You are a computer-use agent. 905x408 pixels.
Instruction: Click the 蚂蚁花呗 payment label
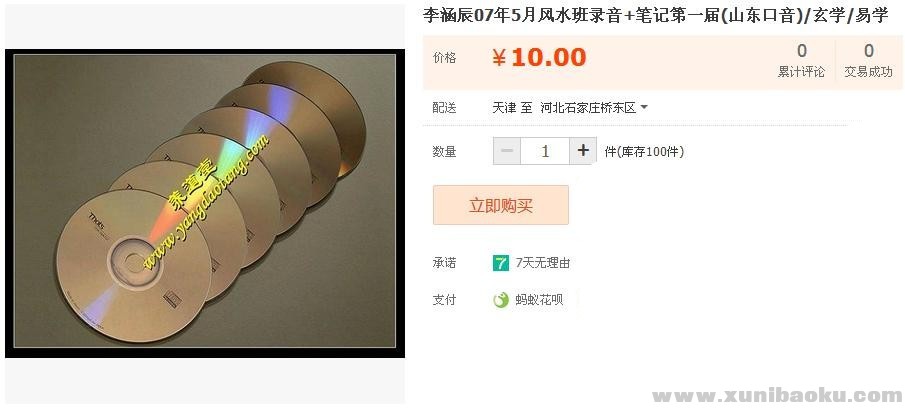coord(538,300)
